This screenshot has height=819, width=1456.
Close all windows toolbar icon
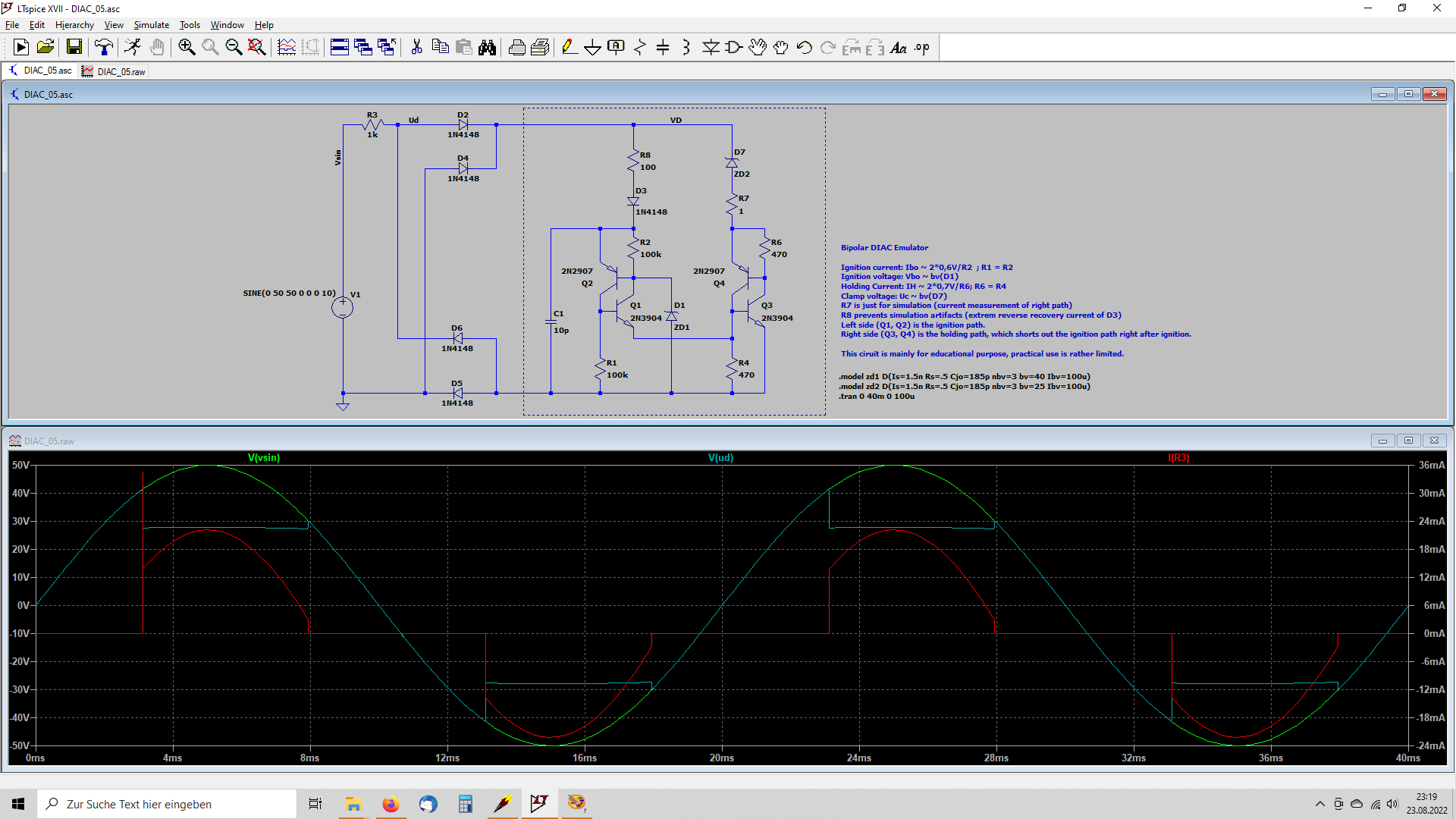tap(387, 47)
